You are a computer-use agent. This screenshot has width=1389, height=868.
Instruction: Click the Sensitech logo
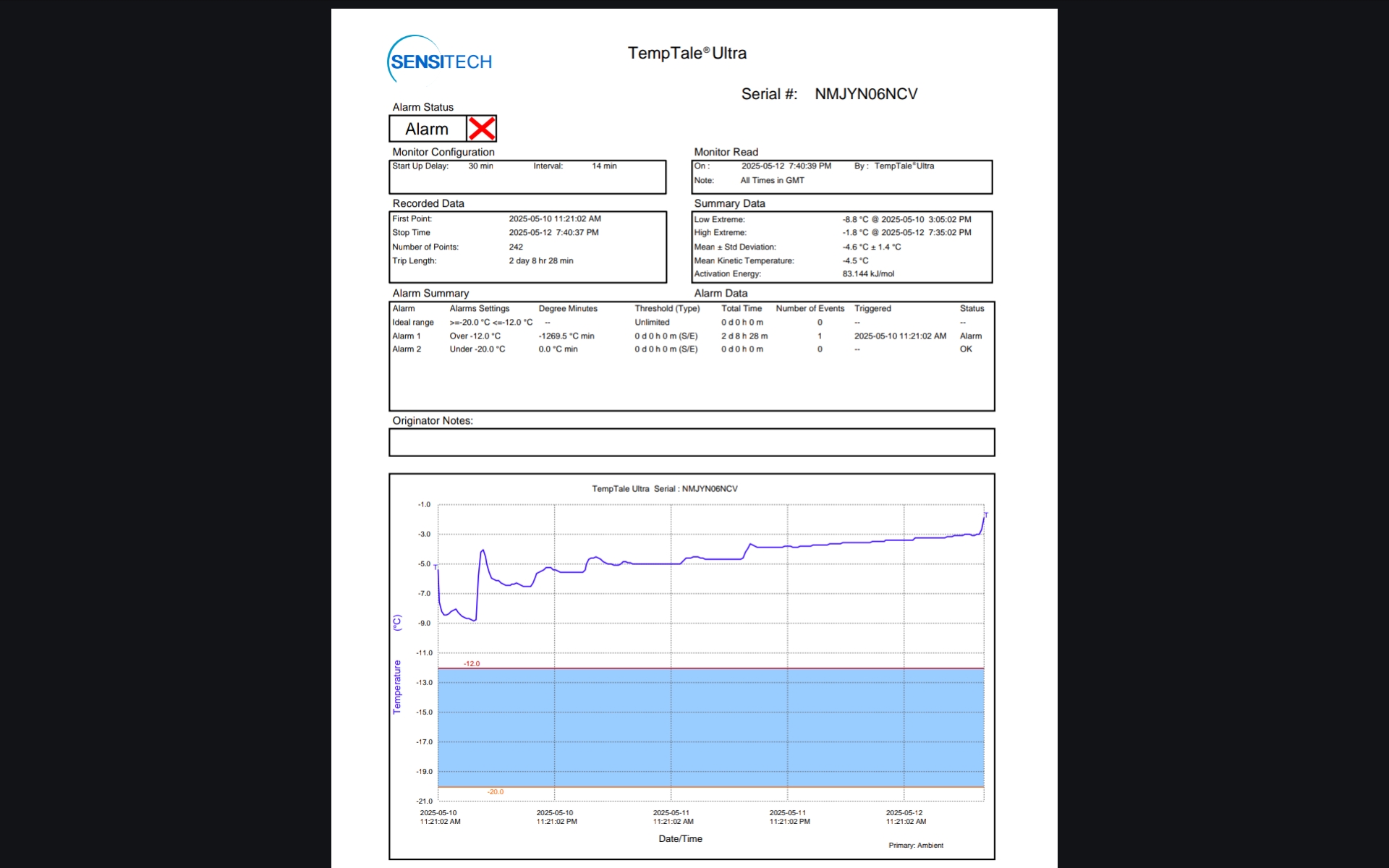(440, 60)
